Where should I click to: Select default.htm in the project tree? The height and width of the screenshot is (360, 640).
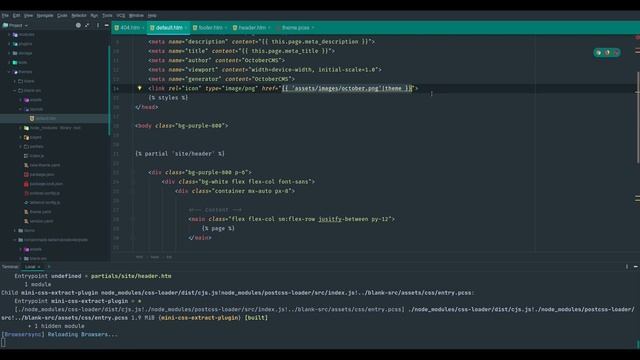[x=45, y=118]
